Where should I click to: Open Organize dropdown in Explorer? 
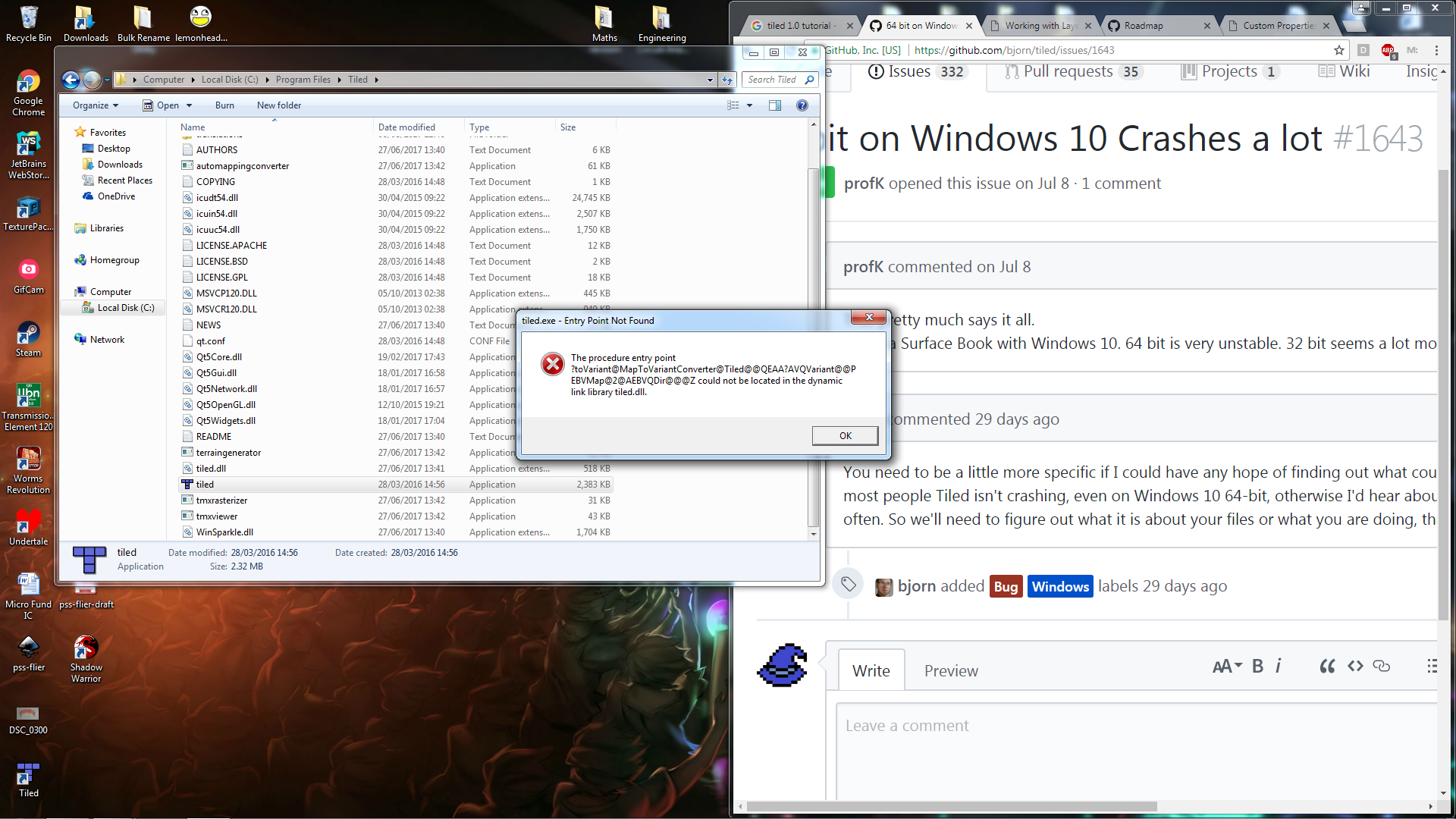tap(96, 105)
